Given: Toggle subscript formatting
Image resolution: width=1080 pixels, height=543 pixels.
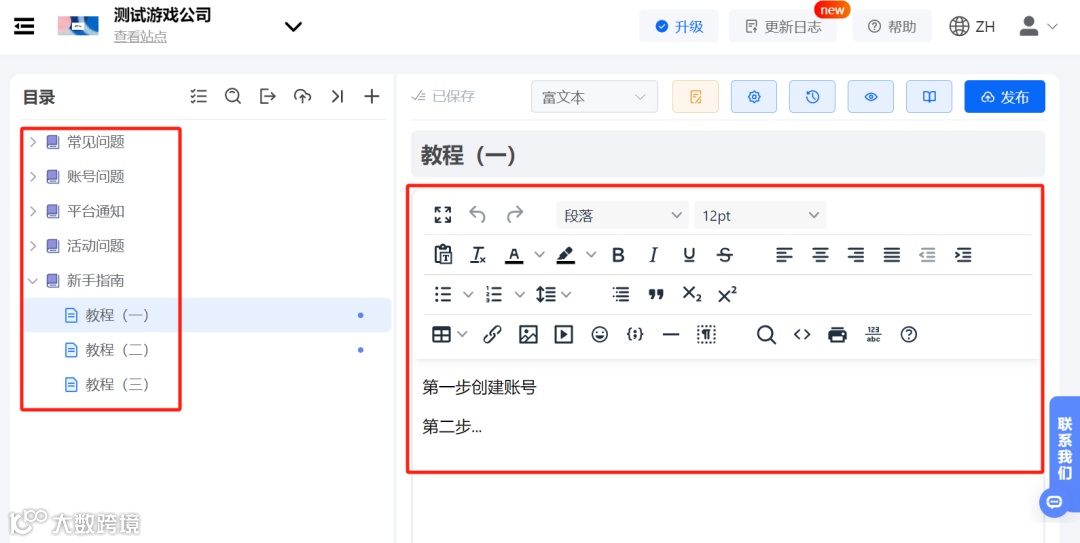Looking at the screenshot, I should coord(692,294).
